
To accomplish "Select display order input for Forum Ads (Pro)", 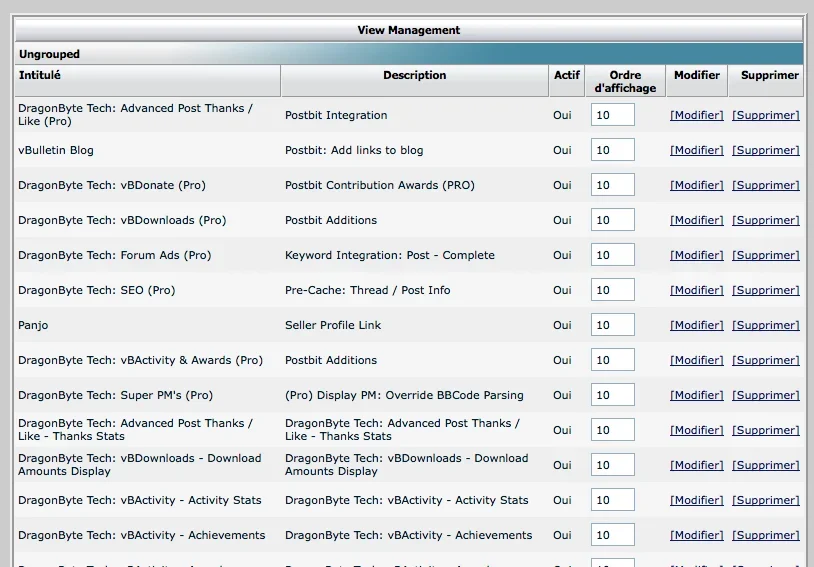I will [x=613, y=254].
